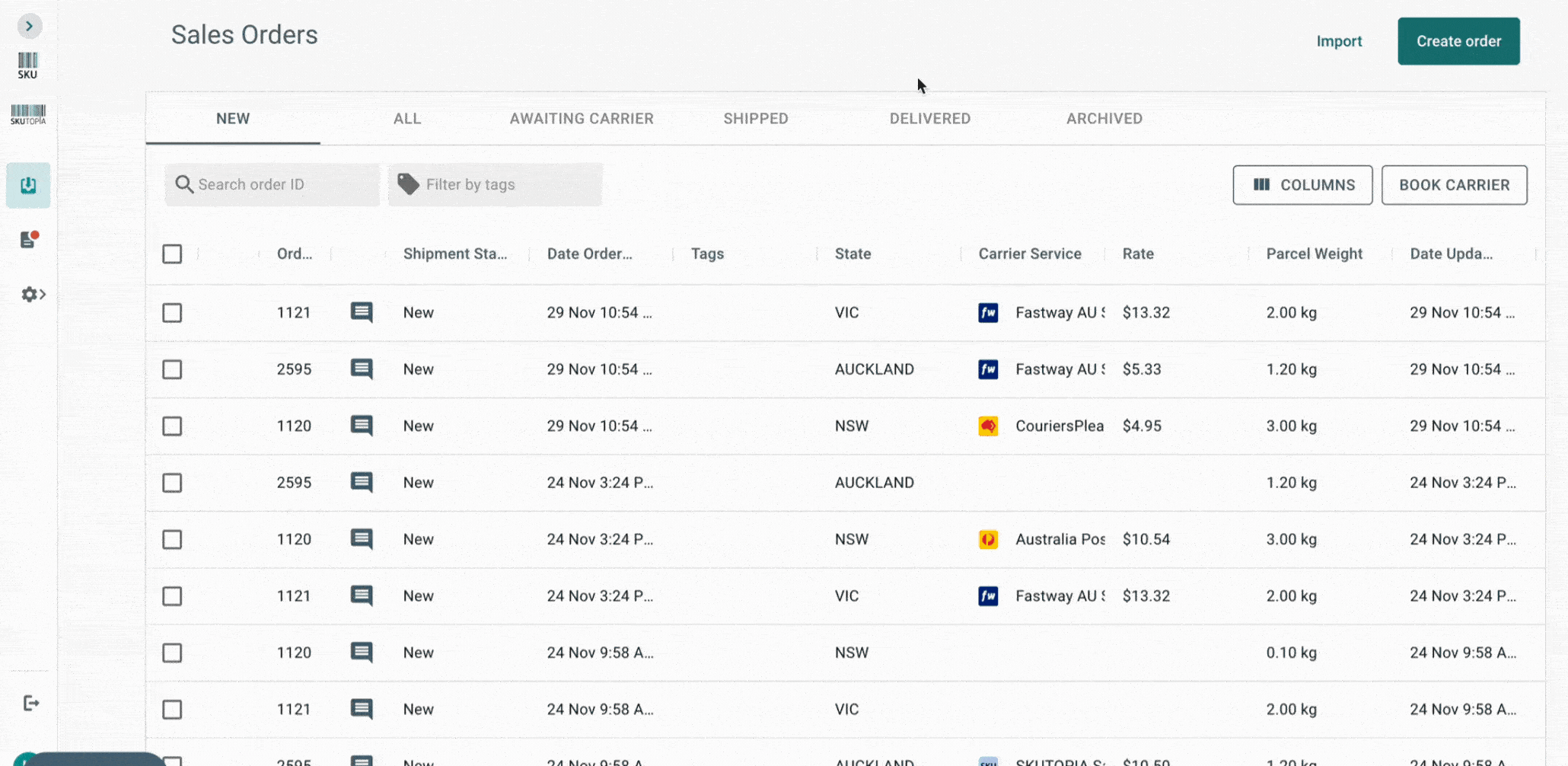Image resolution: width=1568 pixels, height=766 pixels.
Task: Sort by the Carrier Service column header
Action: pos(1030,254)
